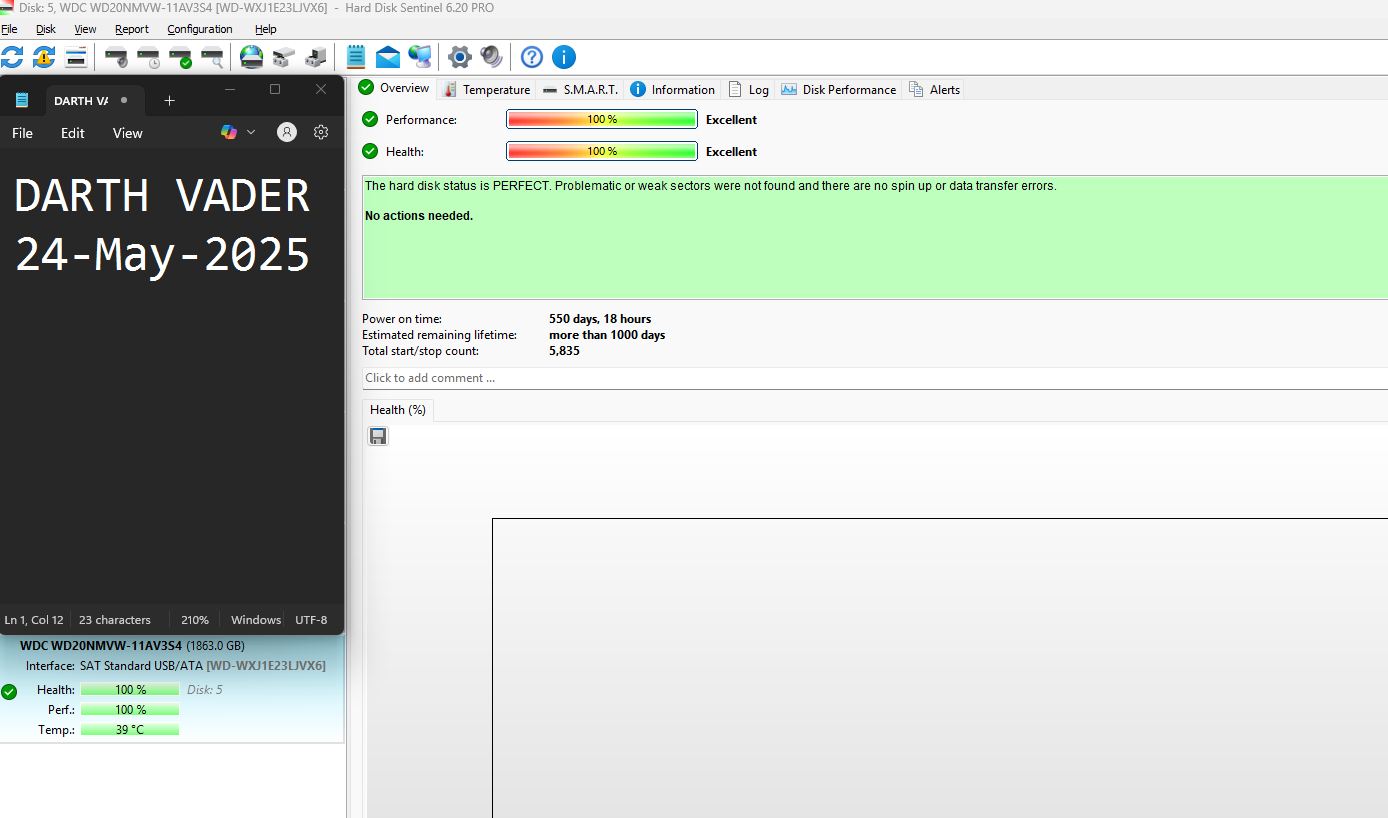The height and width of the screenshot is (818, 1388).
Task: Open the Help menu
Action: pos(266,29)
